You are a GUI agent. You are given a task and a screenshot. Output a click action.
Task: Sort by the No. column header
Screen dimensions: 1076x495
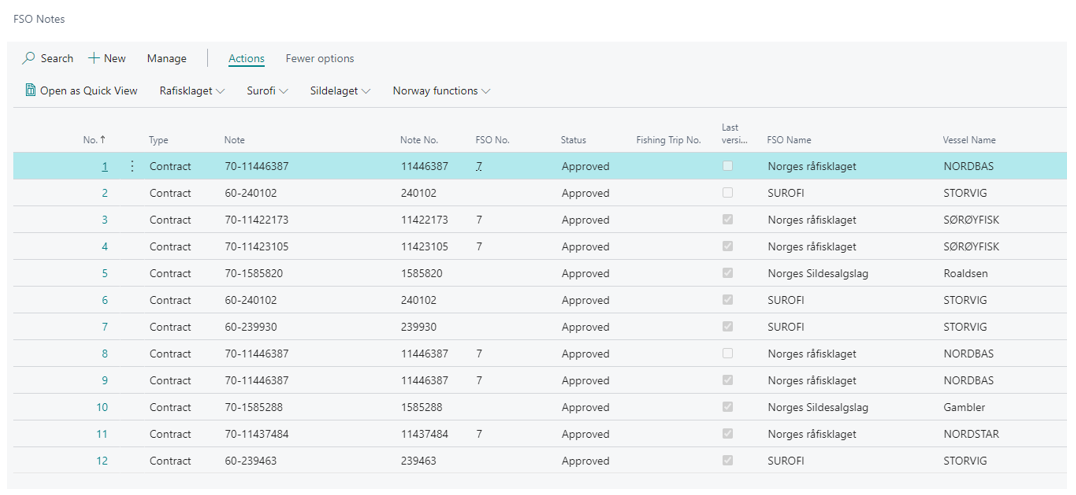tap(93, 140)
